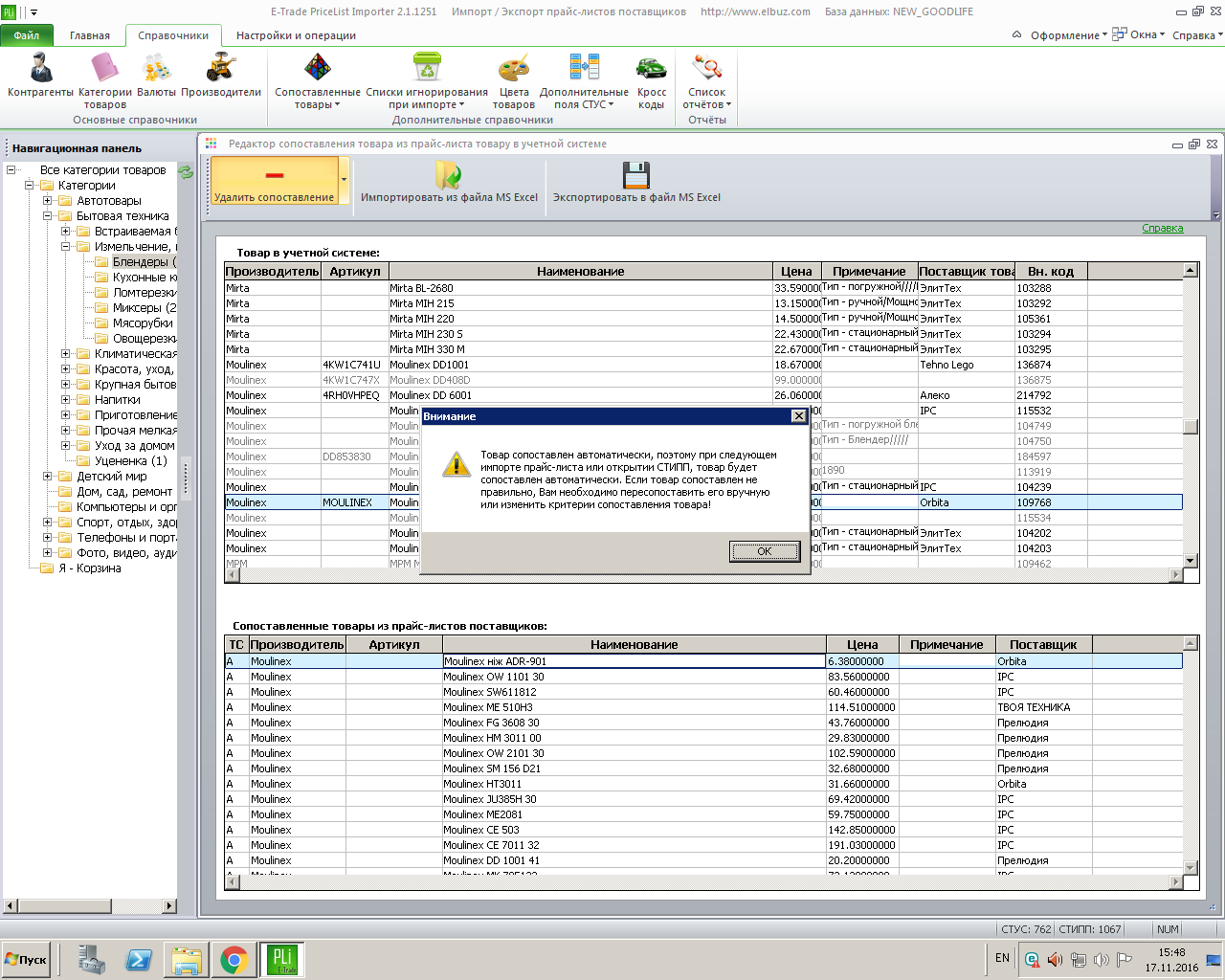Collapse the Бытовая техника category
The width and height of the screenshot is (1225, 980).
pos(48,216)
